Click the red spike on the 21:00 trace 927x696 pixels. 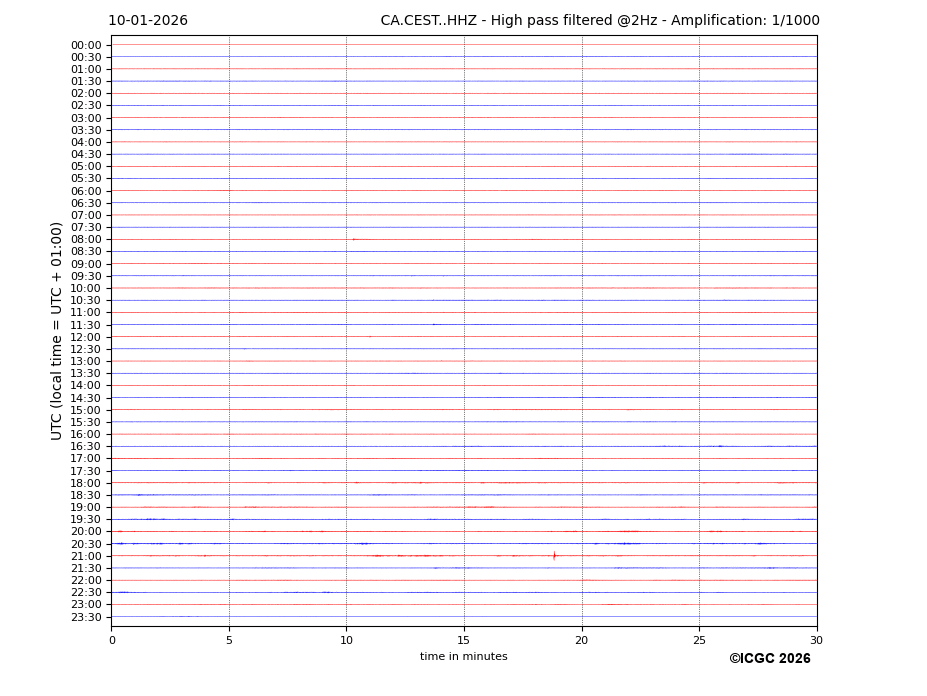pyautogui.click(x=554, y=555)
